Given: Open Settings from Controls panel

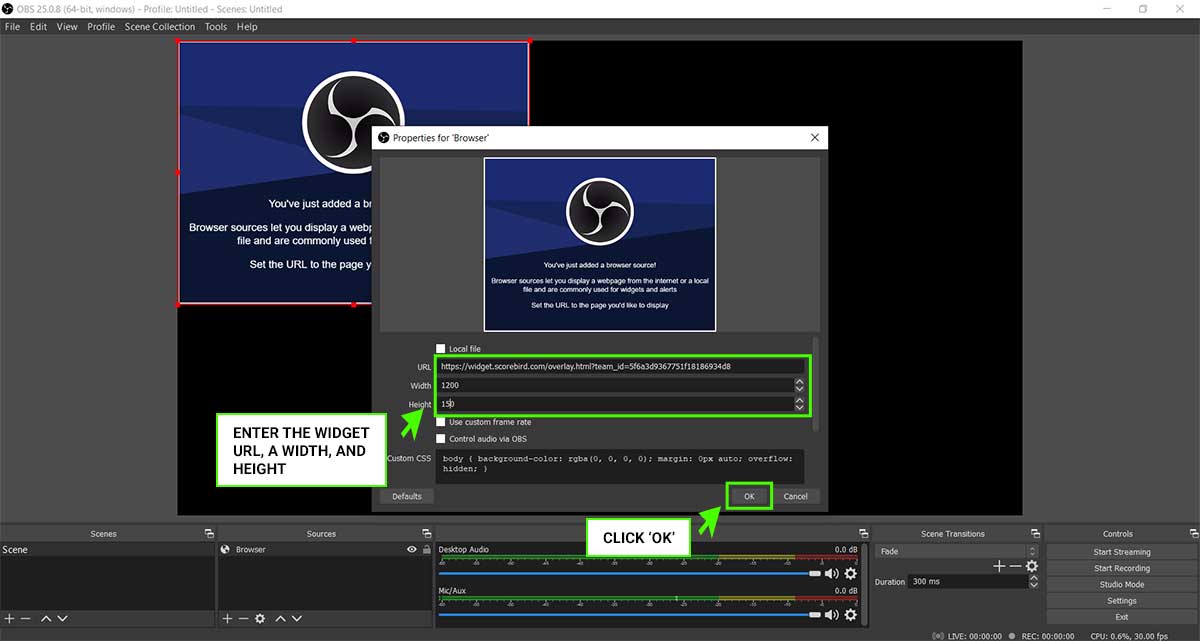Looking at the screenshot, I should (x=1121, y=601).
